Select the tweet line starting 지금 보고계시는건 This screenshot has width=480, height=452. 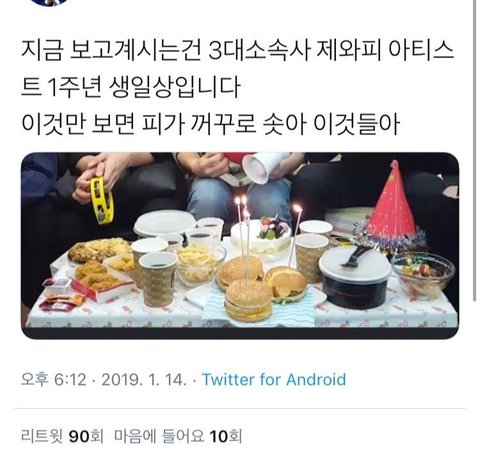coord(237,51)
